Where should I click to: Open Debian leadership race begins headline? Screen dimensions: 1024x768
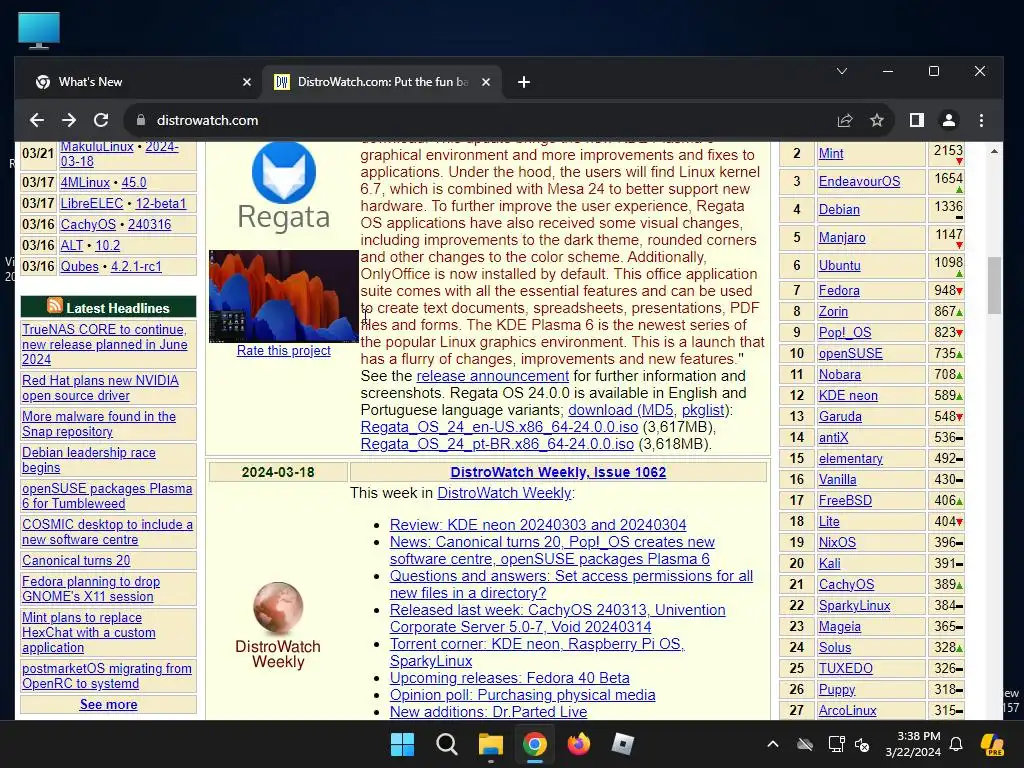click(89, 460)
